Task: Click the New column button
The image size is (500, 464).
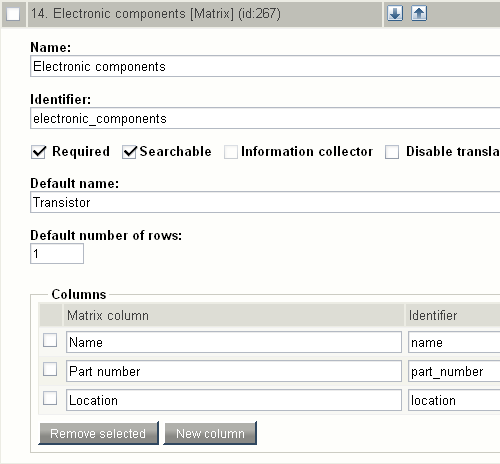Action: click(x=210, y=433)
